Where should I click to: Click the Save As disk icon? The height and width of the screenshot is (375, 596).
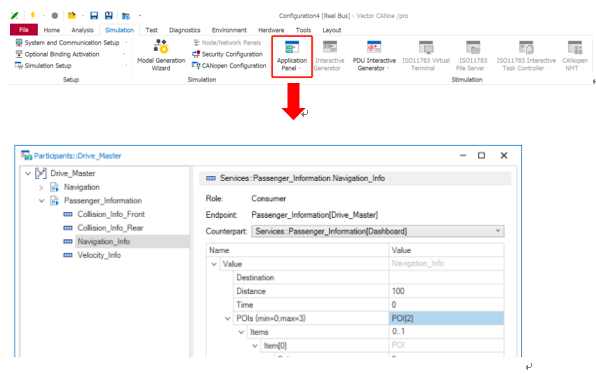pos(109,15)
